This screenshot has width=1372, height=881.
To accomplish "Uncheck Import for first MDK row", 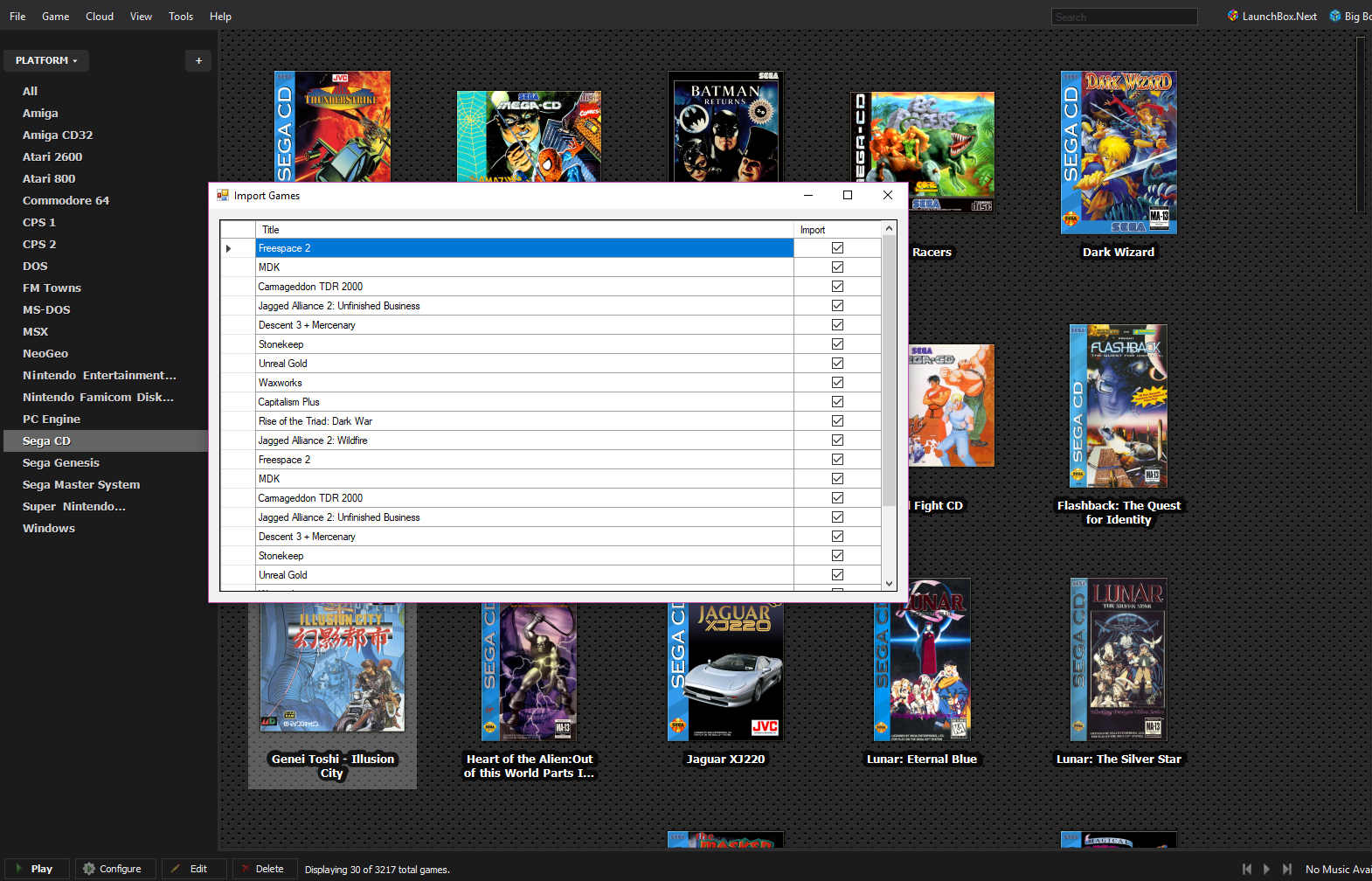I will point(837,267).
